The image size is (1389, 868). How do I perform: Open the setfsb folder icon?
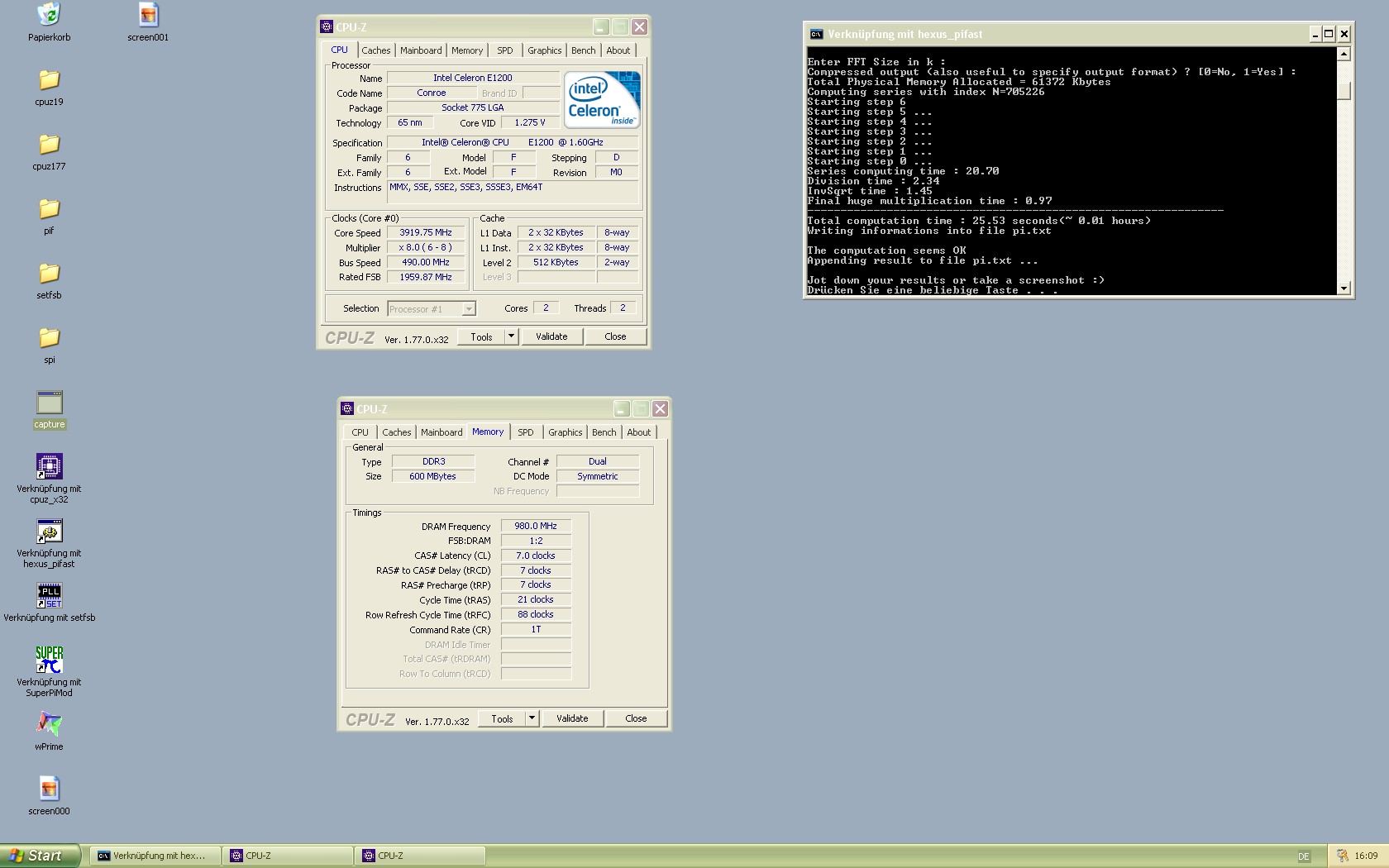click(x=49, y=273)
